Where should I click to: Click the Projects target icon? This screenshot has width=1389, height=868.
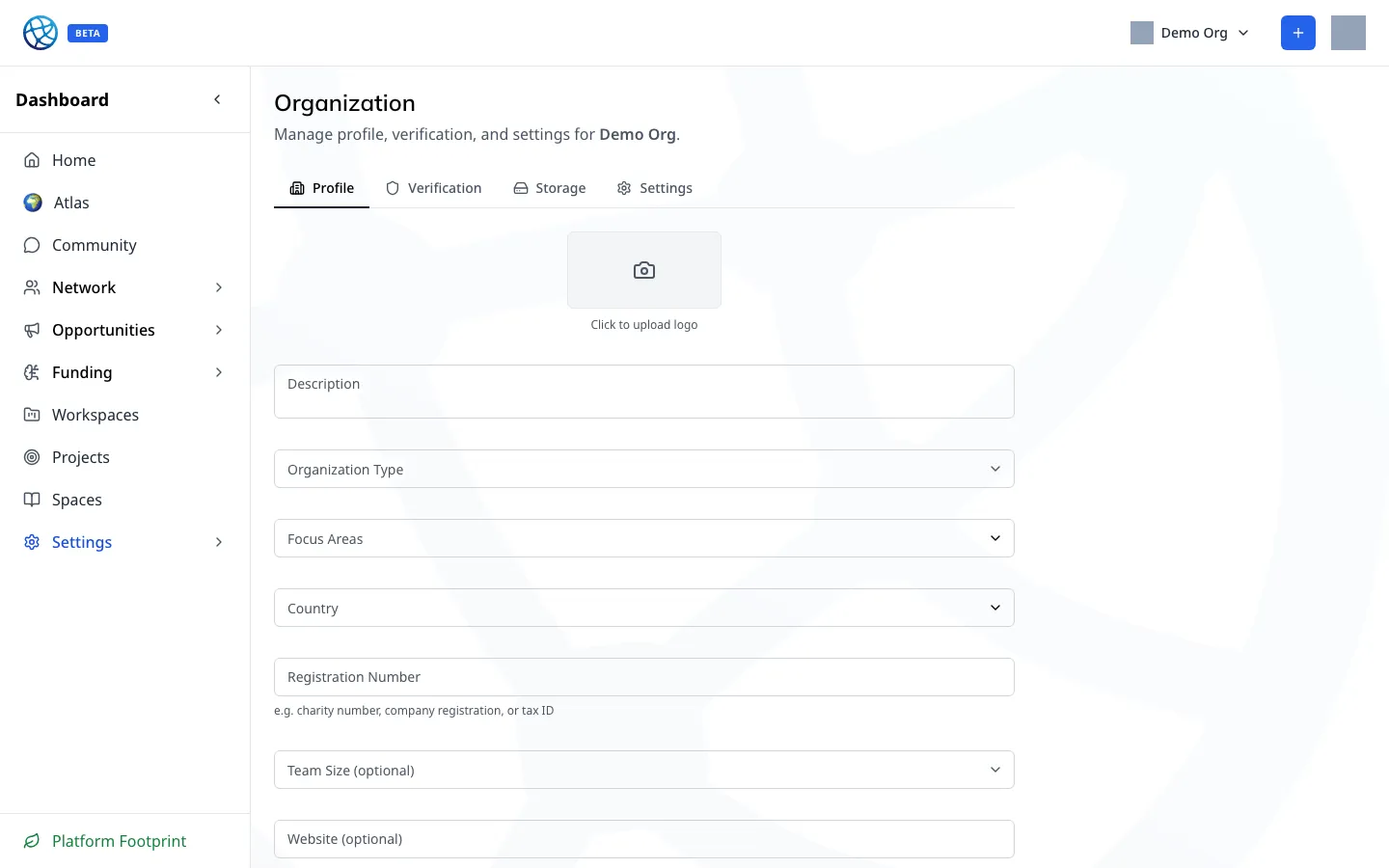click(32, 457)
